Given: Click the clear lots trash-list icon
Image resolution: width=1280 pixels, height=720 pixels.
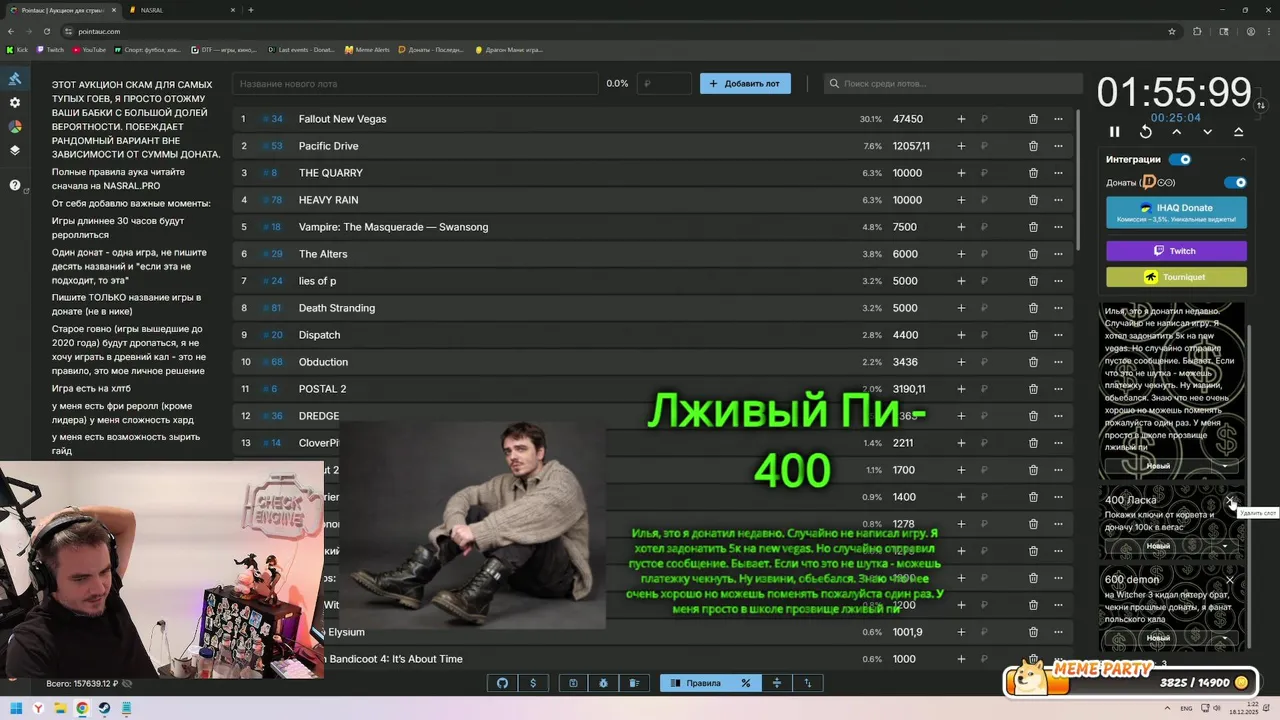Looking at the screenshot, I should pos(635,683).
